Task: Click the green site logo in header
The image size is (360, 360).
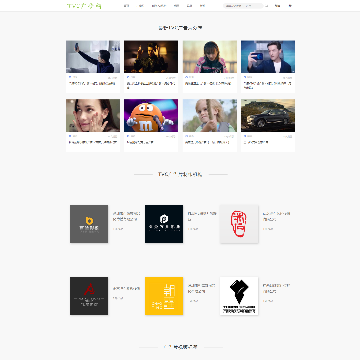Action: (x=84, y=6)
